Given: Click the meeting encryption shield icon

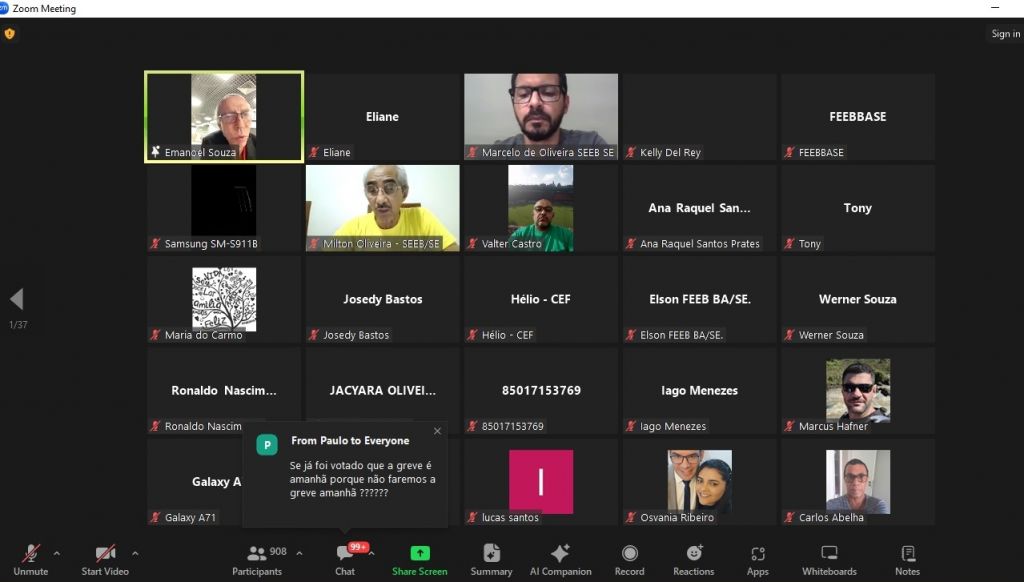Looking at the screenshot, I should coord(10,34).
